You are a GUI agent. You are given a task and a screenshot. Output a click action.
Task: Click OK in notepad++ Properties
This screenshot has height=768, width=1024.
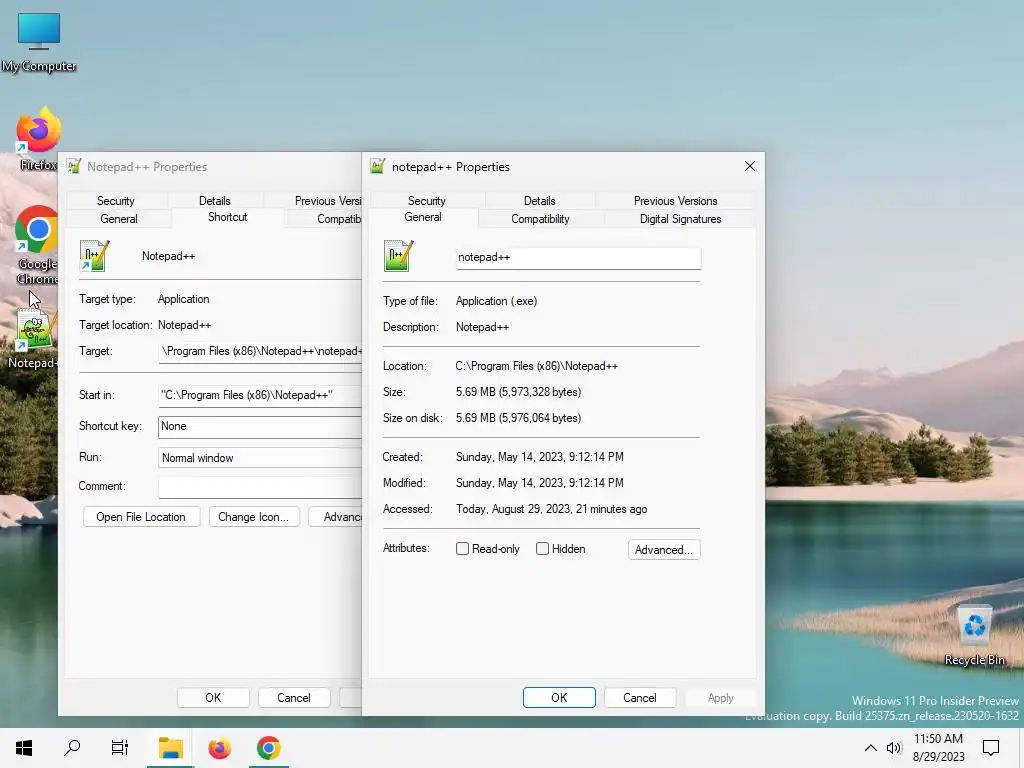click(x=559, y=697)
